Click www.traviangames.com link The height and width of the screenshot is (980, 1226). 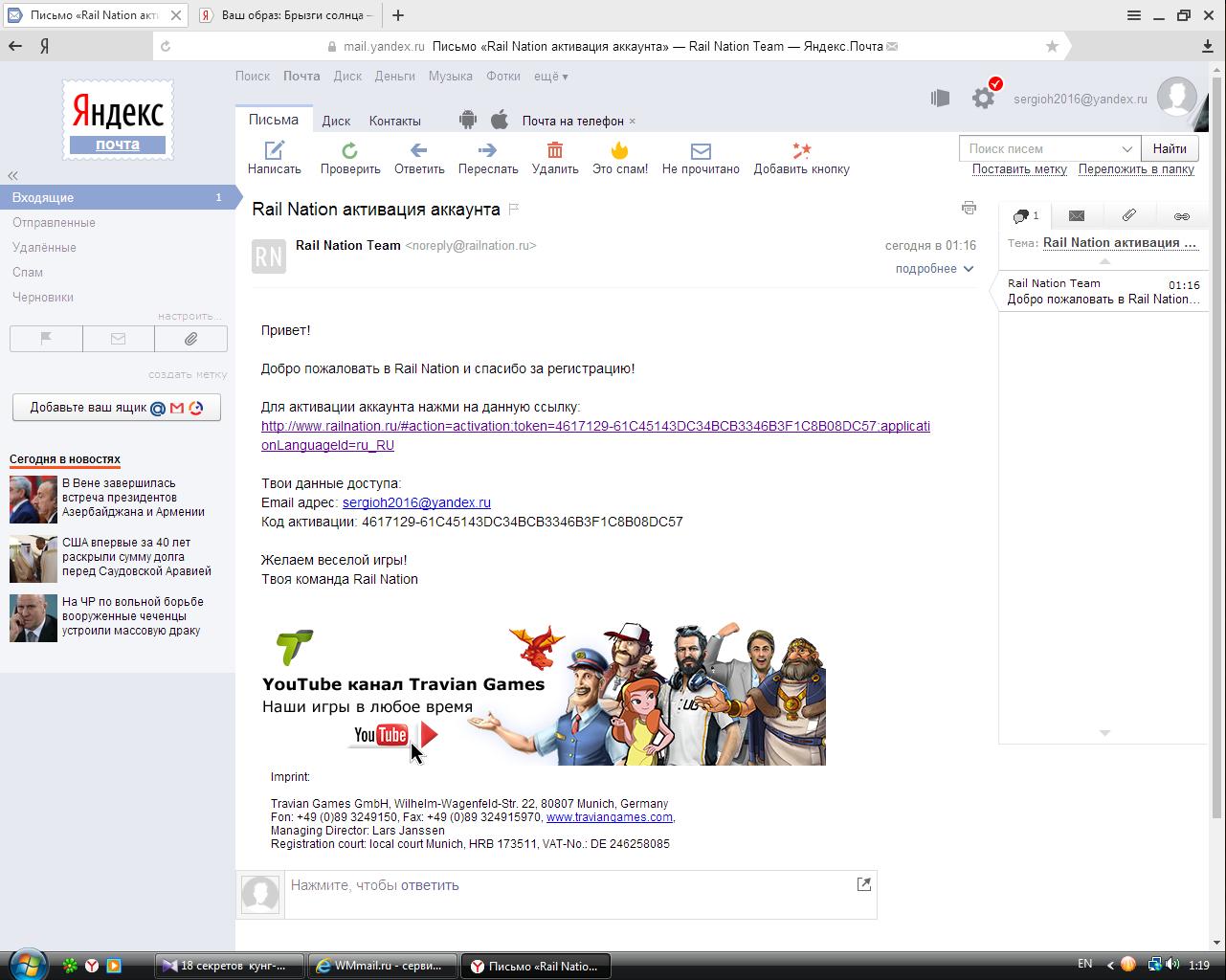(x=609, y=817)
